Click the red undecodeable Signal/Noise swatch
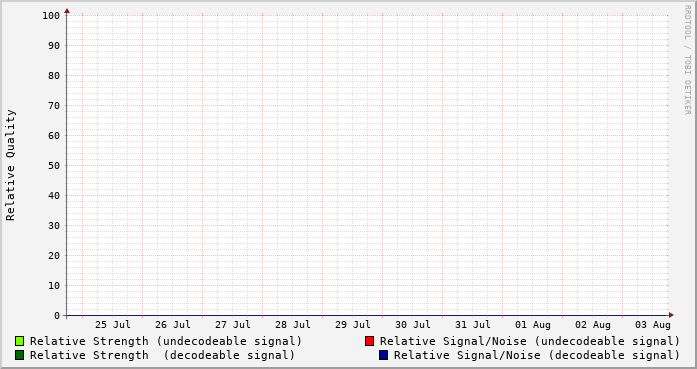The image size is (697, 369). point(369,341)
